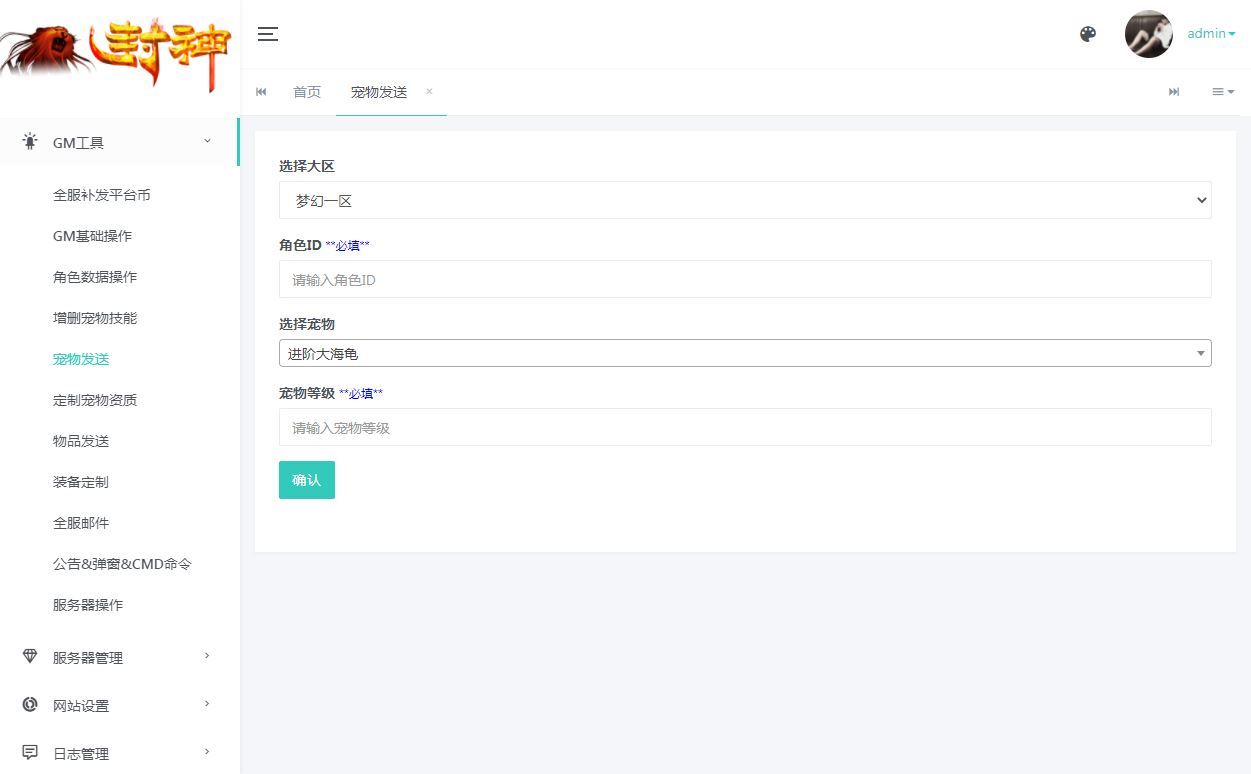Open the 选择大区 server dropdown
This screenshot has height=774, width=1251.
745,200
